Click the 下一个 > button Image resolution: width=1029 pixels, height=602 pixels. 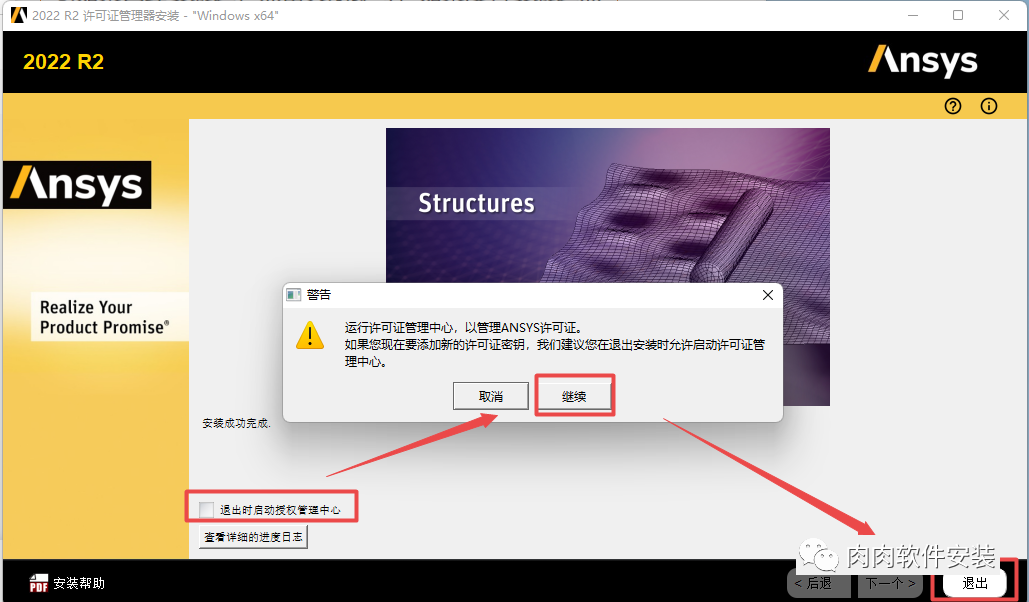tap(890, 583)
